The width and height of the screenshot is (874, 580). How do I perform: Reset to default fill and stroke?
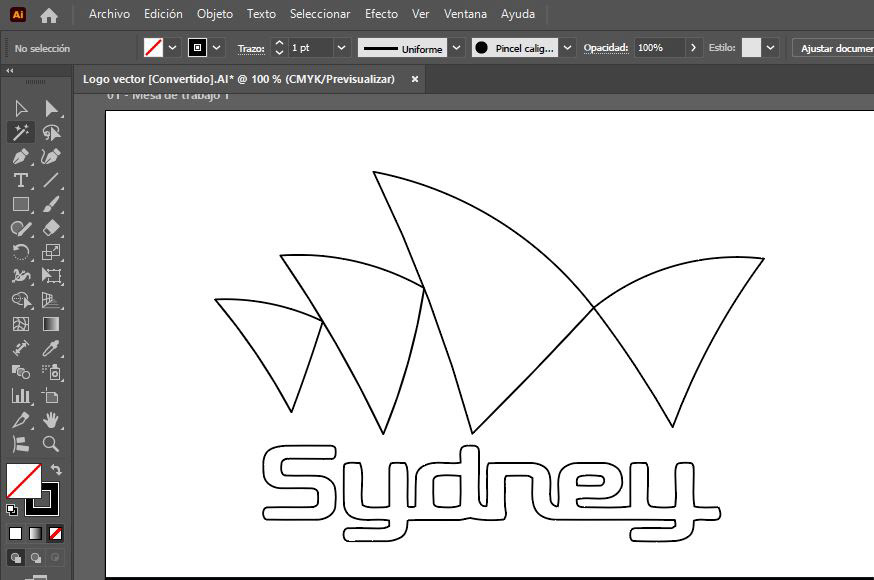click(x=12, y=509)
